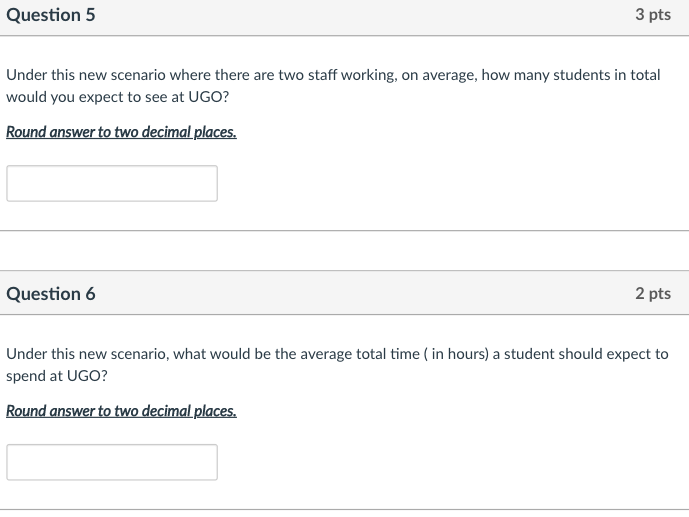Click Question 6's underlined rounding instruction
Screen dimensions: 689x517
tap(121, 411)
